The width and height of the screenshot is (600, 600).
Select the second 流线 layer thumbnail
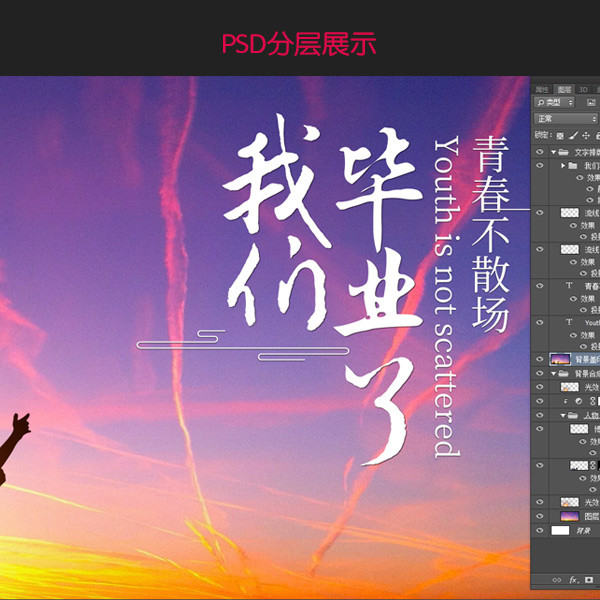pyautogui.click(x=569, y=249)
